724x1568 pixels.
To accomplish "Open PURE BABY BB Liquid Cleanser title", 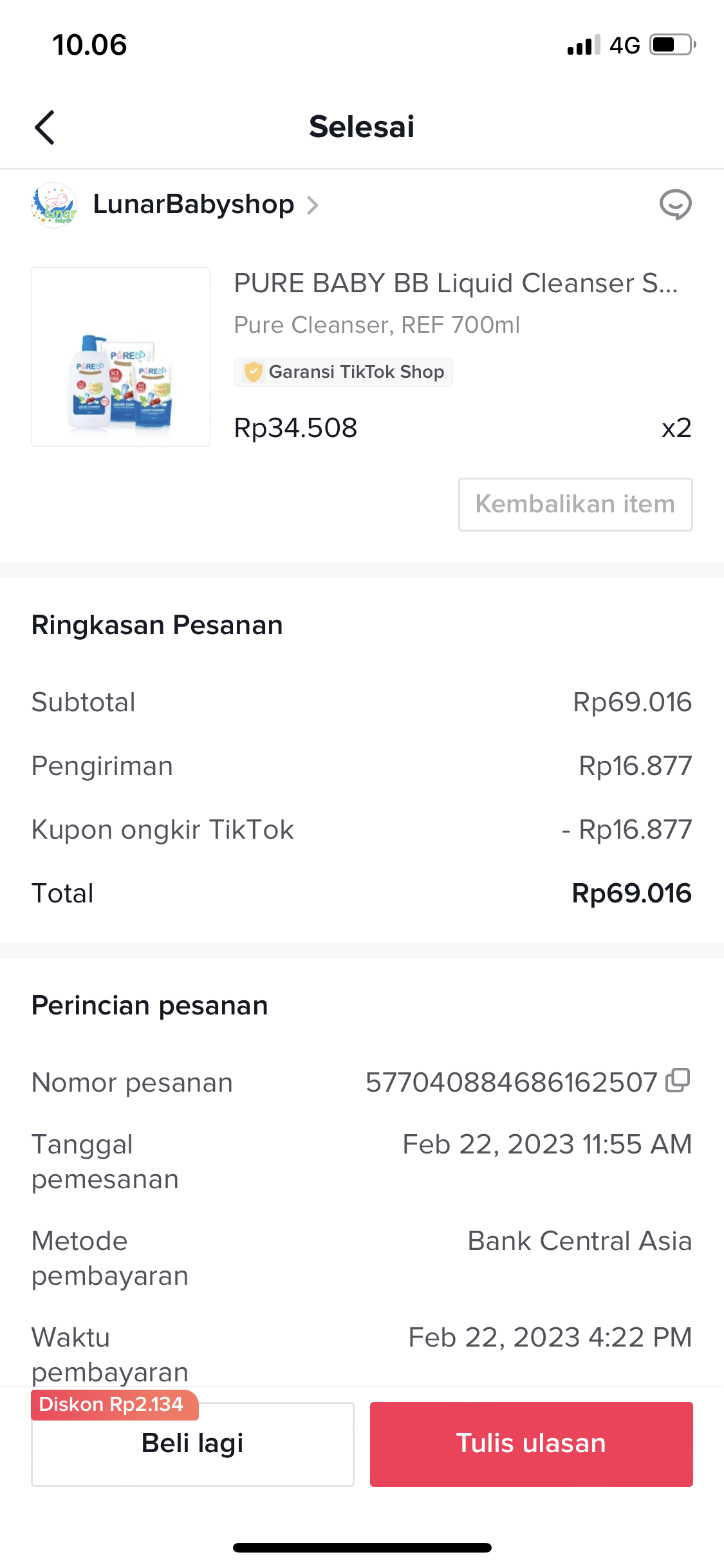I will pos(455,283).
